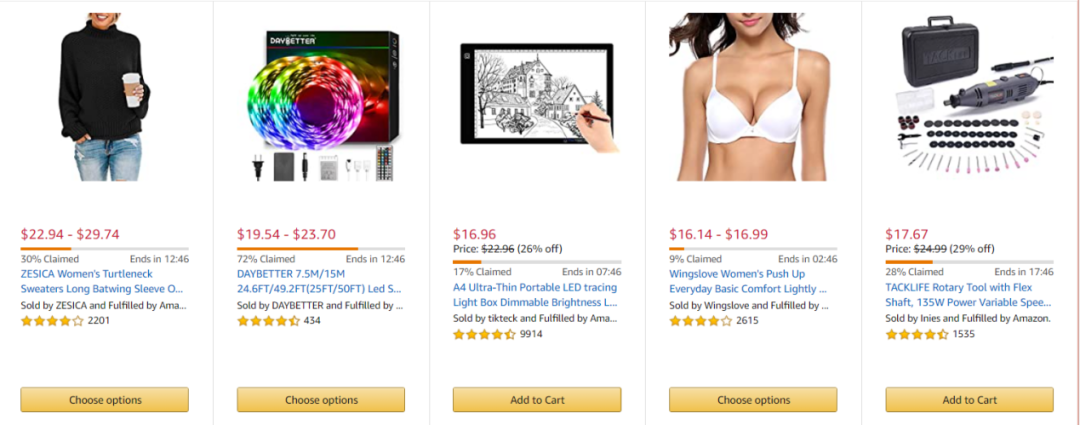Open the star rating with 434 reviews
The height and width of the screenshot is (425, 1080).
pos(269,320)
